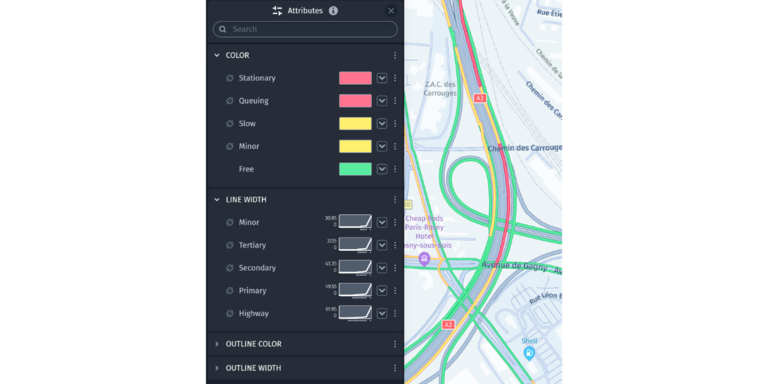Expand the Minor line width dropdown
This screenshot has height=384, width=768.
[x=382, y=222]
